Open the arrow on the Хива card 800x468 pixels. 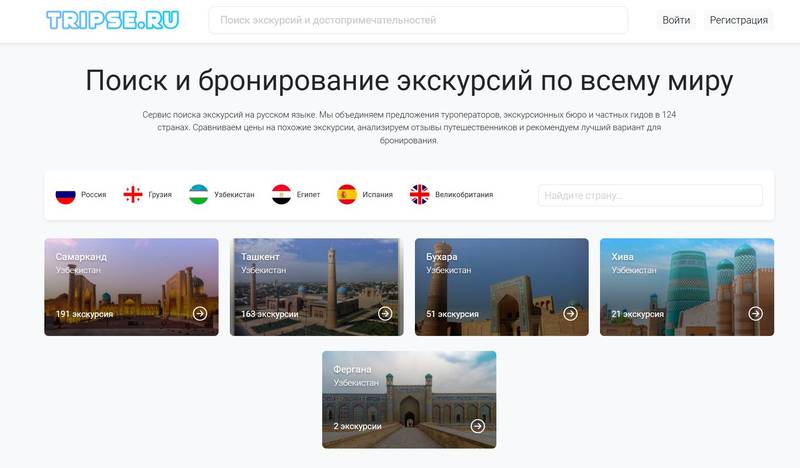pos(755,313)
